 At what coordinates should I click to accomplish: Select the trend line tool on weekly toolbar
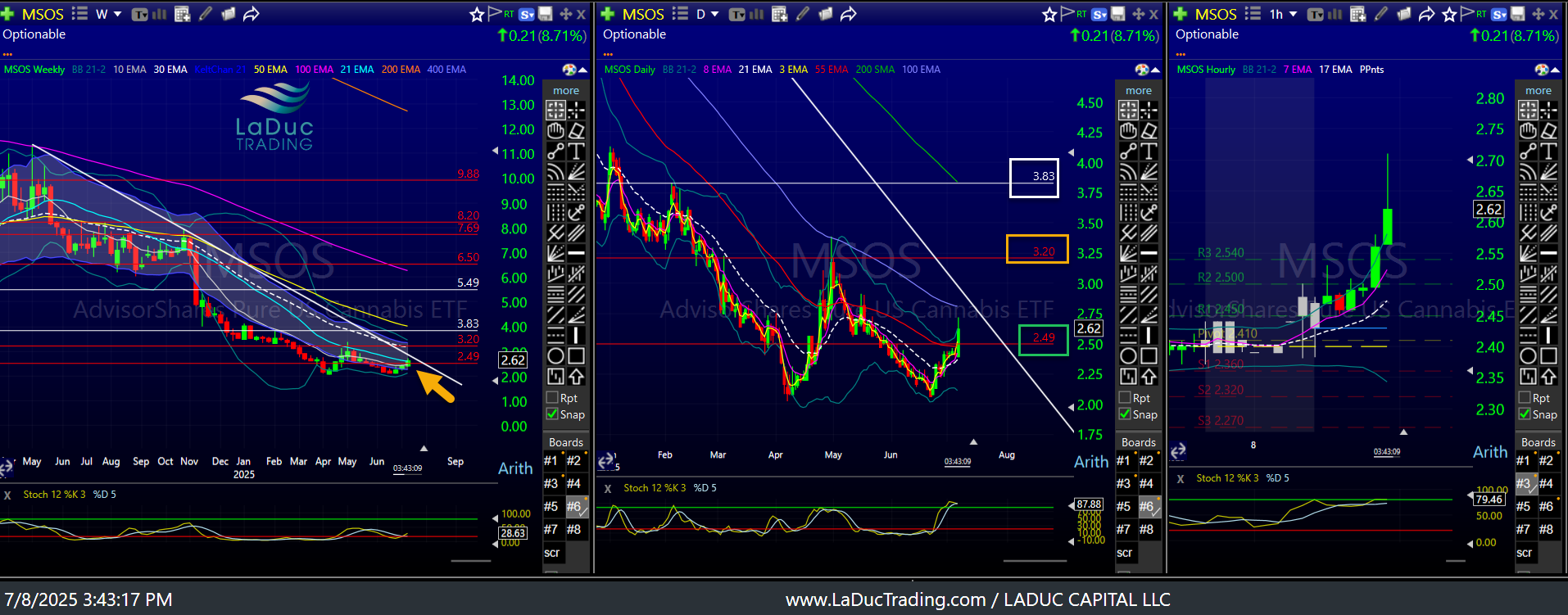pyautogui.click(x=555, y=151)
